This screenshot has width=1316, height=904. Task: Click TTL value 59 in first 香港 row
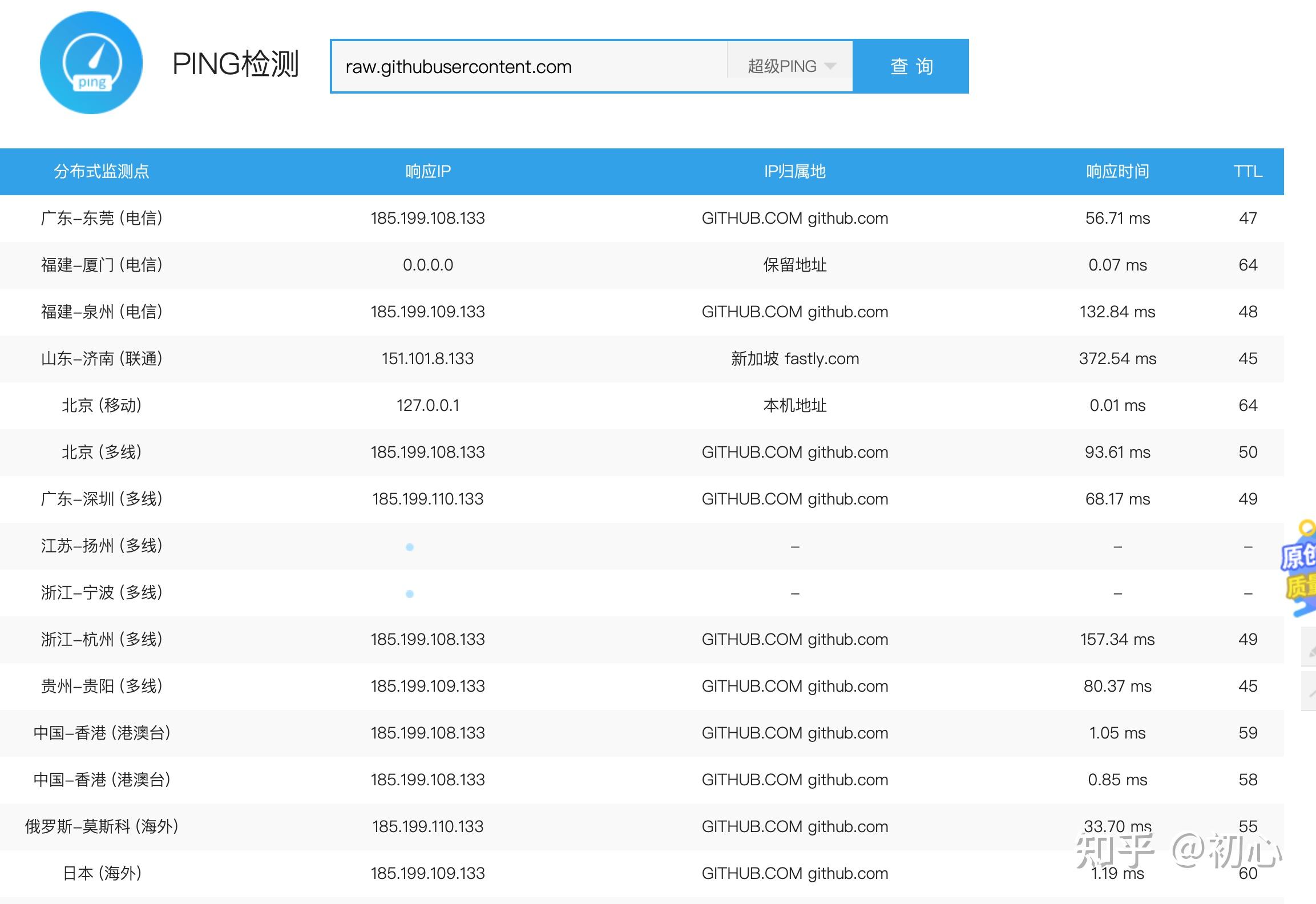[1248, 733]
